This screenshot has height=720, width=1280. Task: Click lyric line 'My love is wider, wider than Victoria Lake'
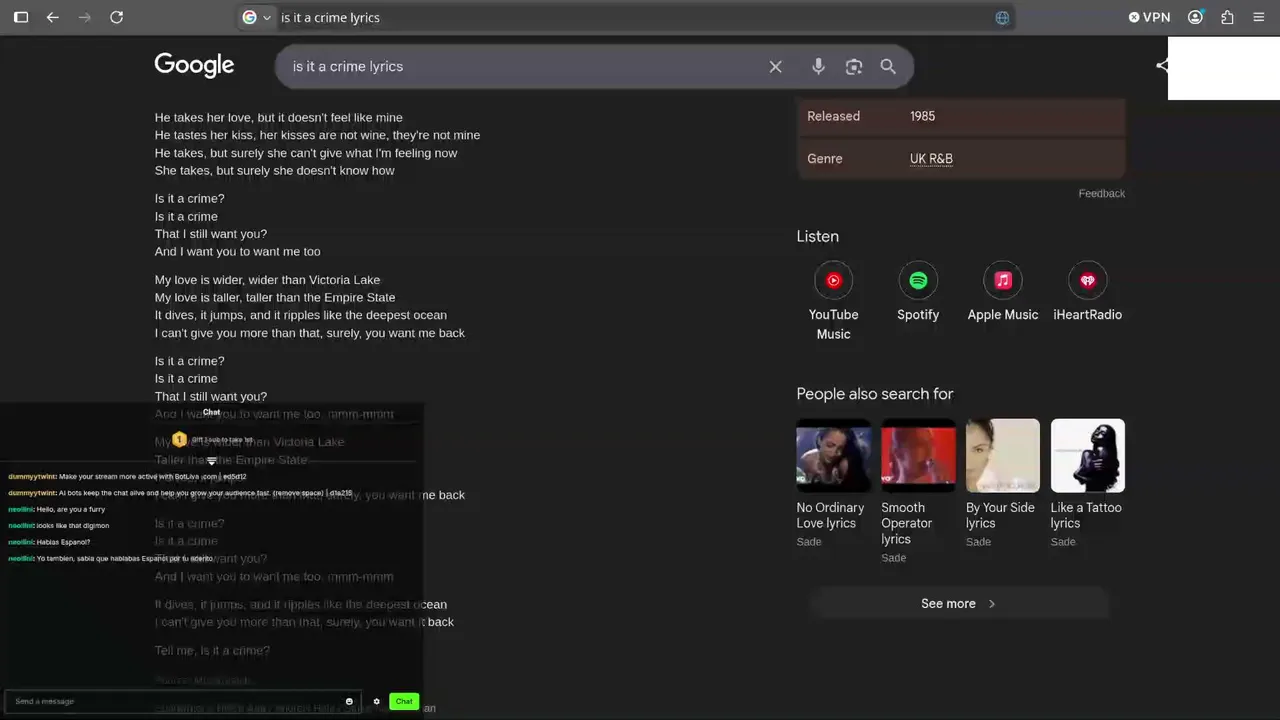(x=267, y=280)
